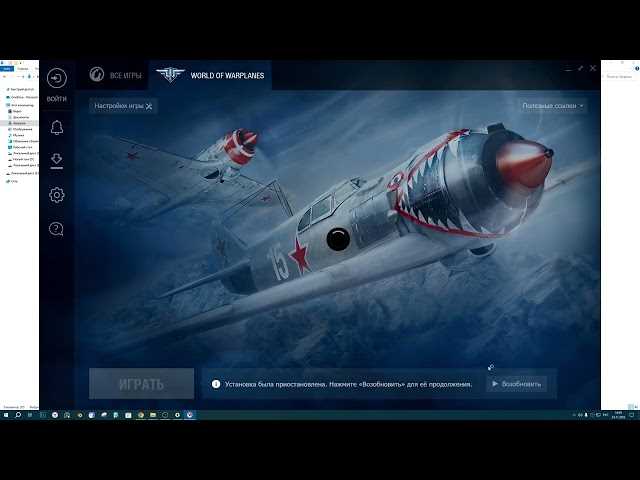This screenshot has height=480, width=640.
Task: Open the notifications bell icon
Action: [57, 128]
